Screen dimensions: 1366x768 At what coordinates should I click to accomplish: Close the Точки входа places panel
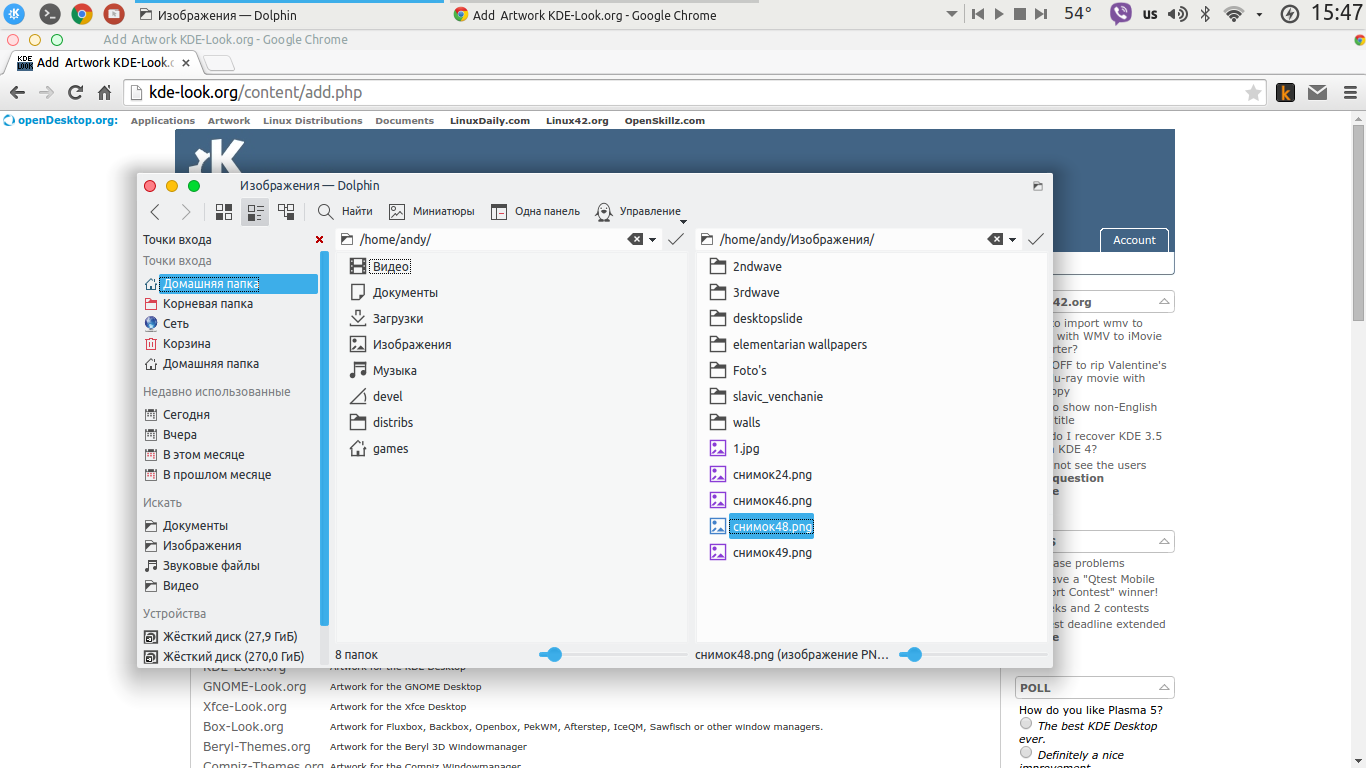319,240
